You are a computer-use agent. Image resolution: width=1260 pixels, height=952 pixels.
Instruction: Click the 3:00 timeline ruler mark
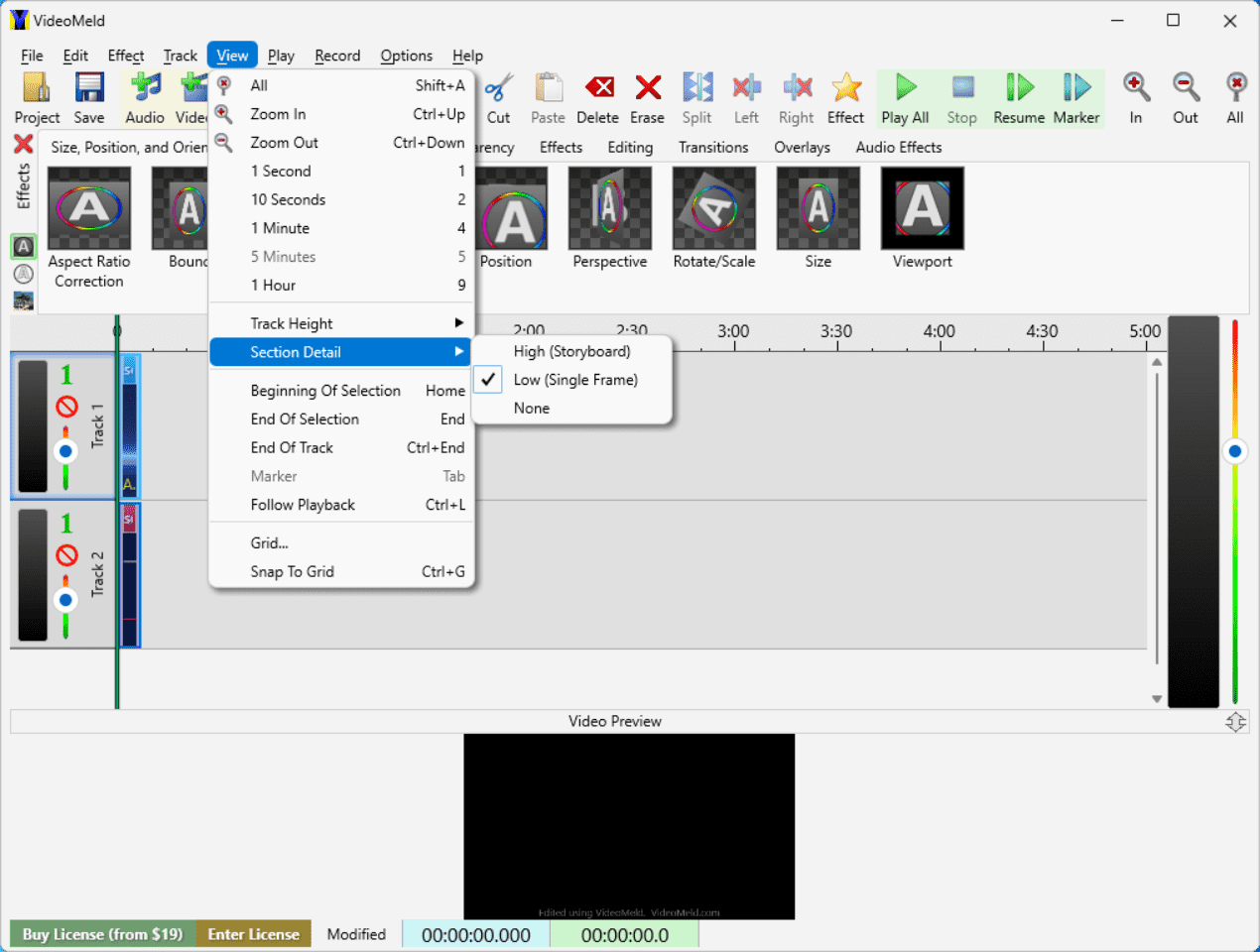coord(733,331)
